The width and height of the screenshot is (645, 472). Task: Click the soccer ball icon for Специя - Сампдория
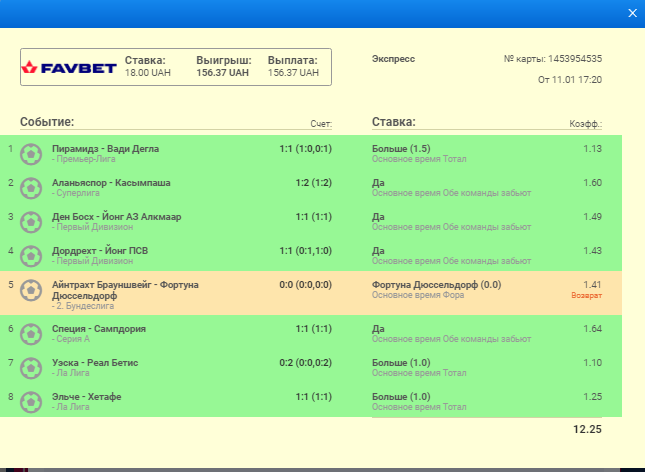click(x=32, y=333)
